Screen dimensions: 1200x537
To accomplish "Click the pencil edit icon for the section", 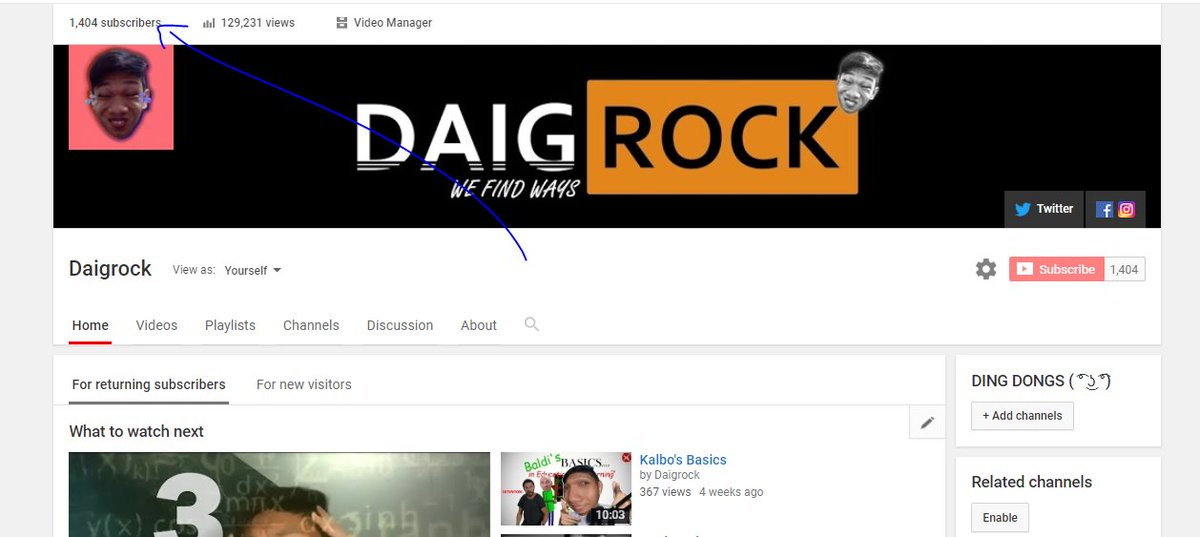I will [x=927, y=423].
